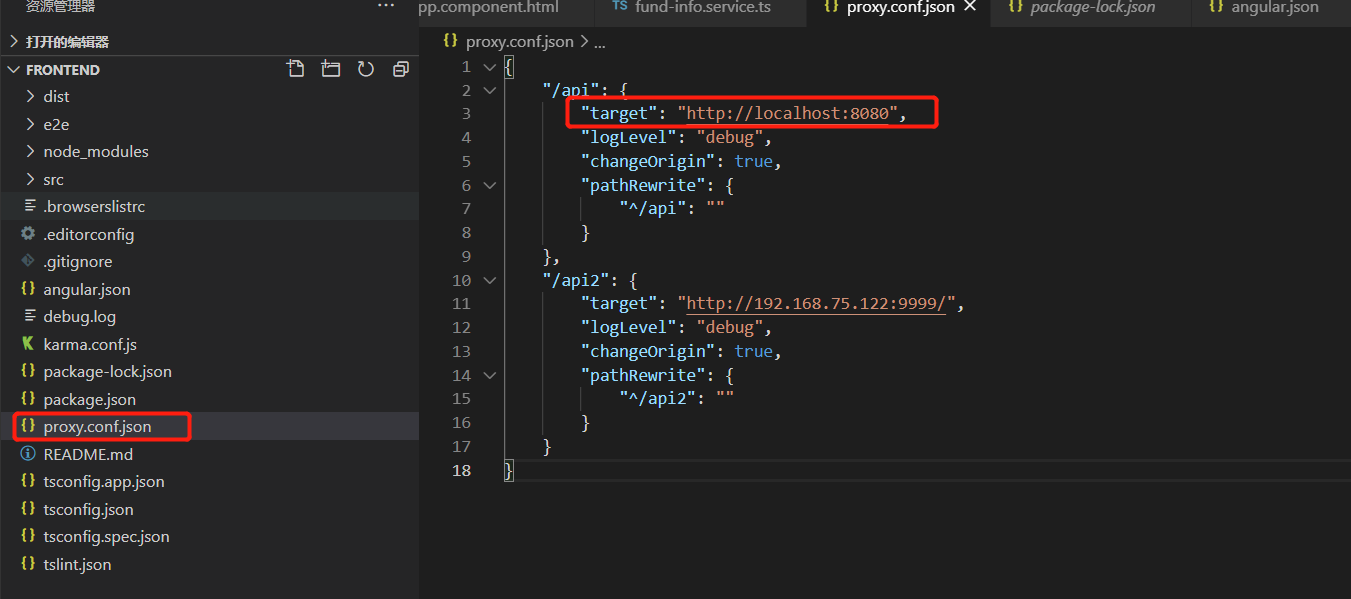Click the karma.conf.js Karma icon
Image resolution: width=1351 pixels, height=599 pixels.
pyautogui.click(x=28, y=344)
